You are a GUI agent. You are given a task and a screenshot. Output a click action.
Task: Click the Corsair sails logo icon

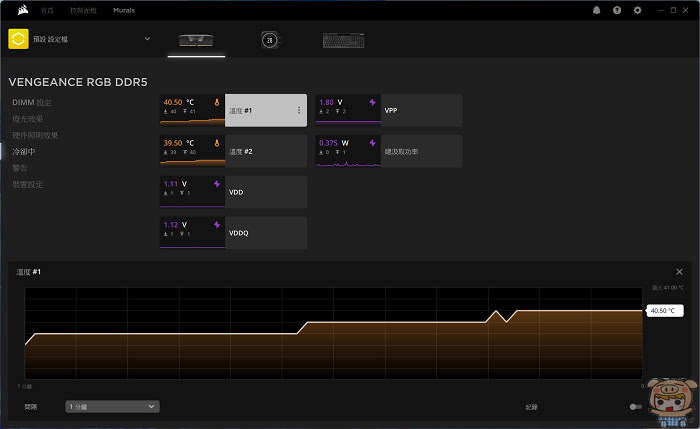(x=23, y=10)
